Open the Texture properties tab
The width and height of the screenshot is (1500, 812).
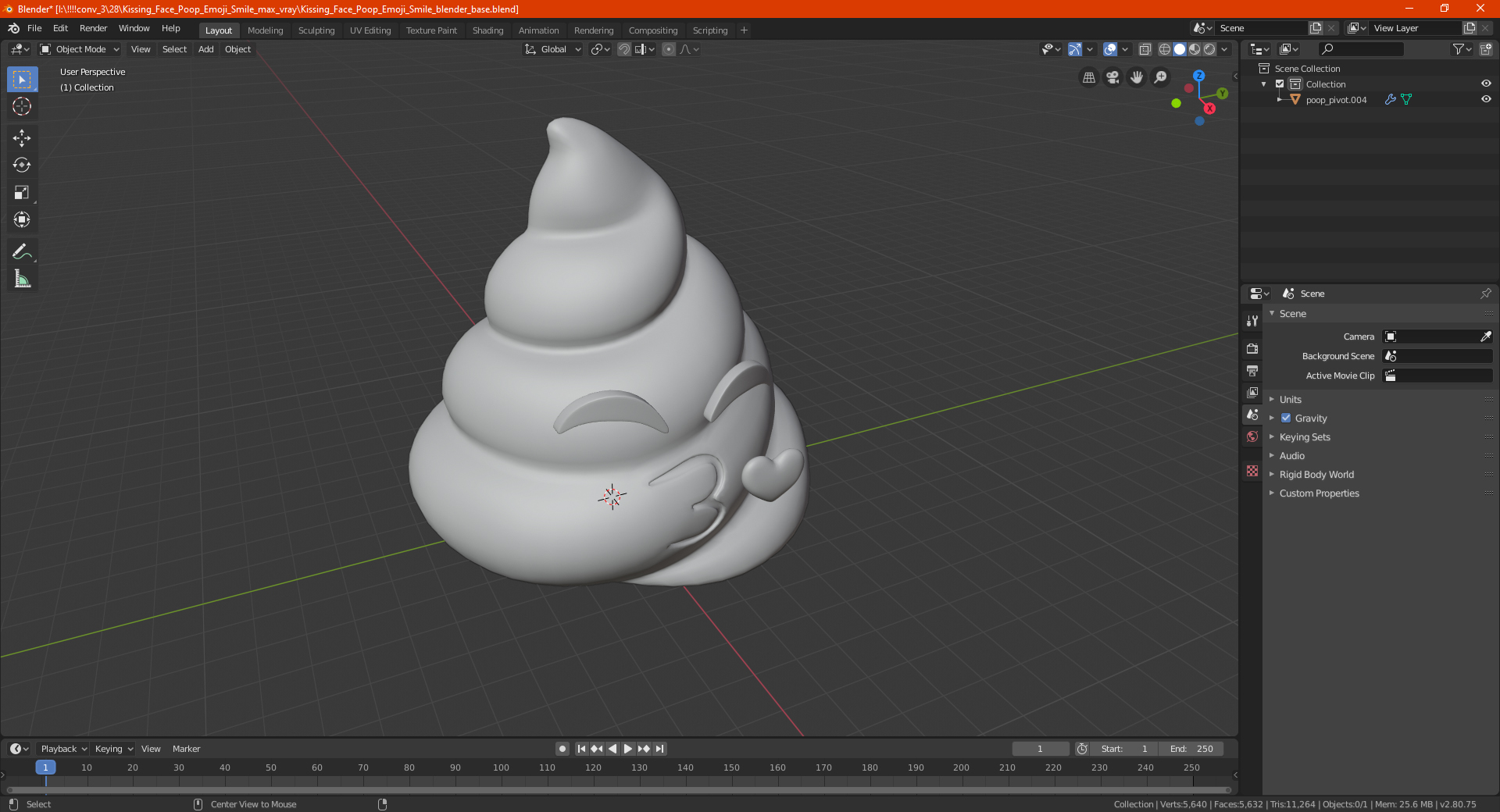click(1252, 471)
